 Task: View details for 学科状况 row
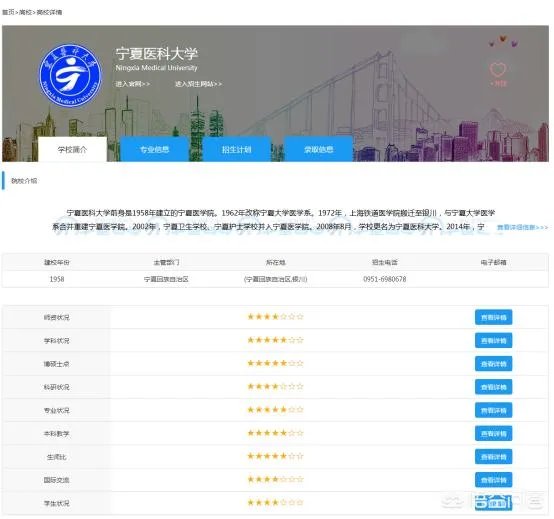click(494, 341)
